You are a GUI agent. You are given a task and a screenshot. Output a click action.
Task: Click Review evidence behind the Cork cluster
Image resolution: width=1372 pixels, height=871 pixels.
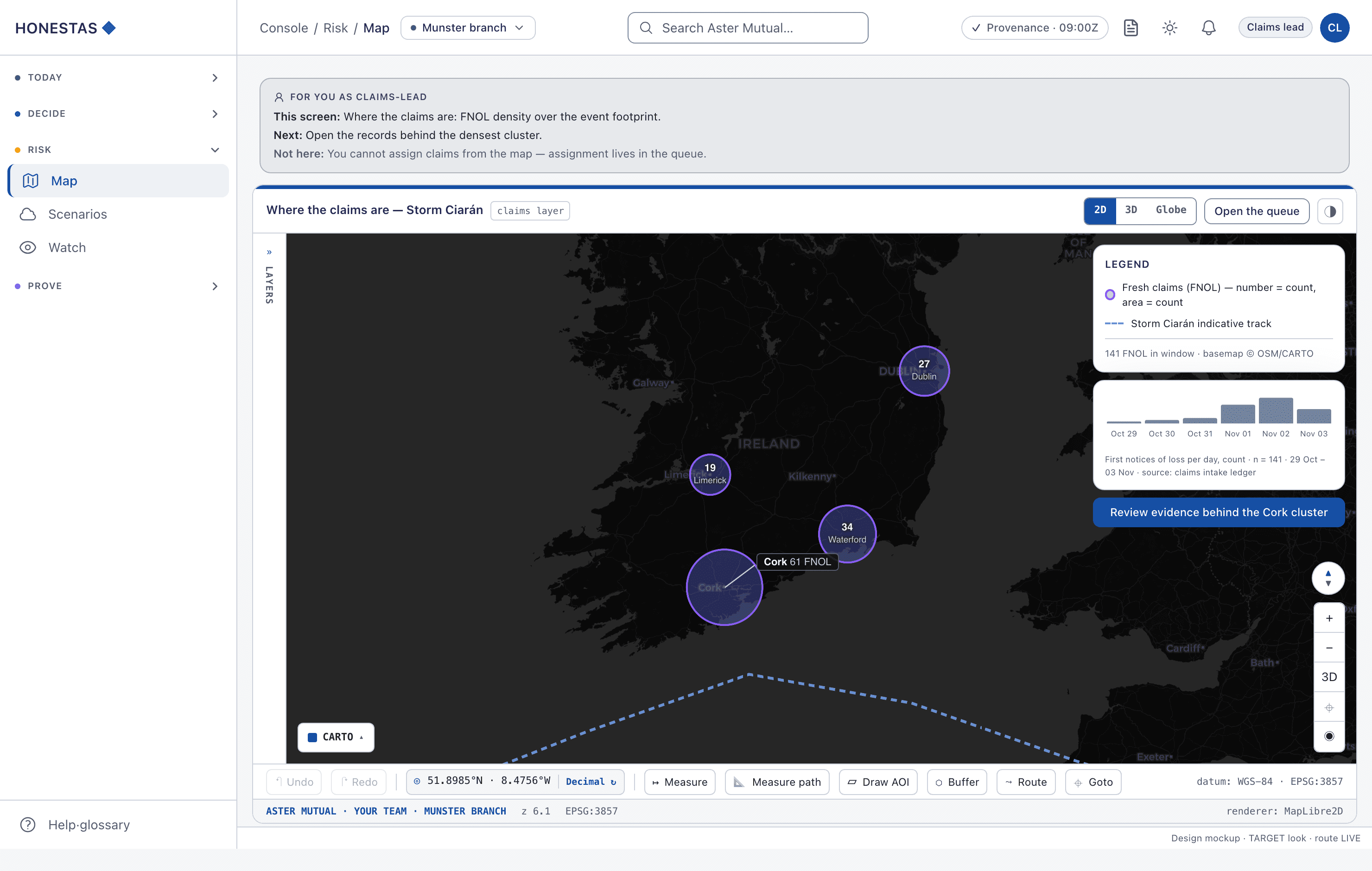(1218, 512)
